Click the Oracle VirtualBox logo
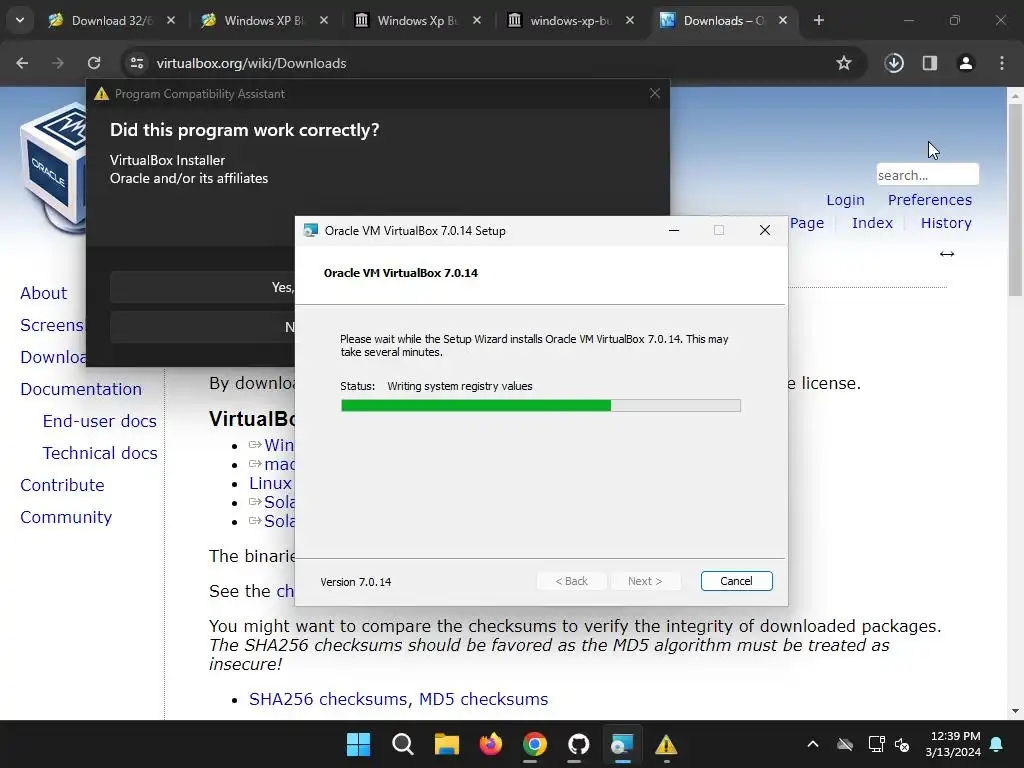The width and height of the screenshot is (1024, 768). click(x=54, y=167)
